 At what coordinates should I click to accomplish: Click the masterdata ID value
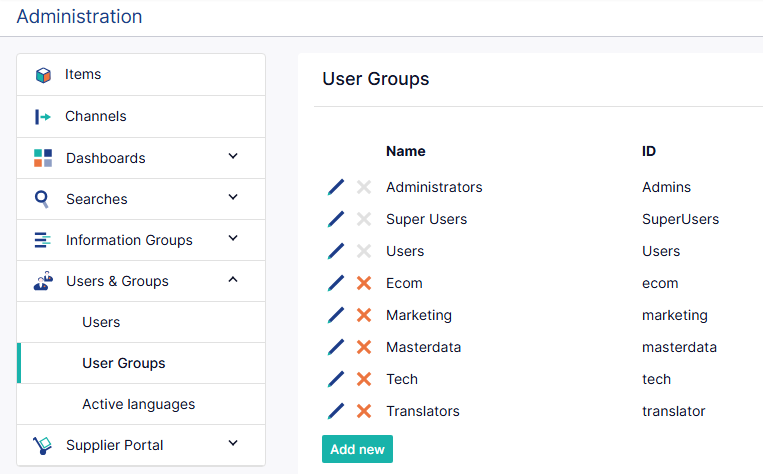679,347
